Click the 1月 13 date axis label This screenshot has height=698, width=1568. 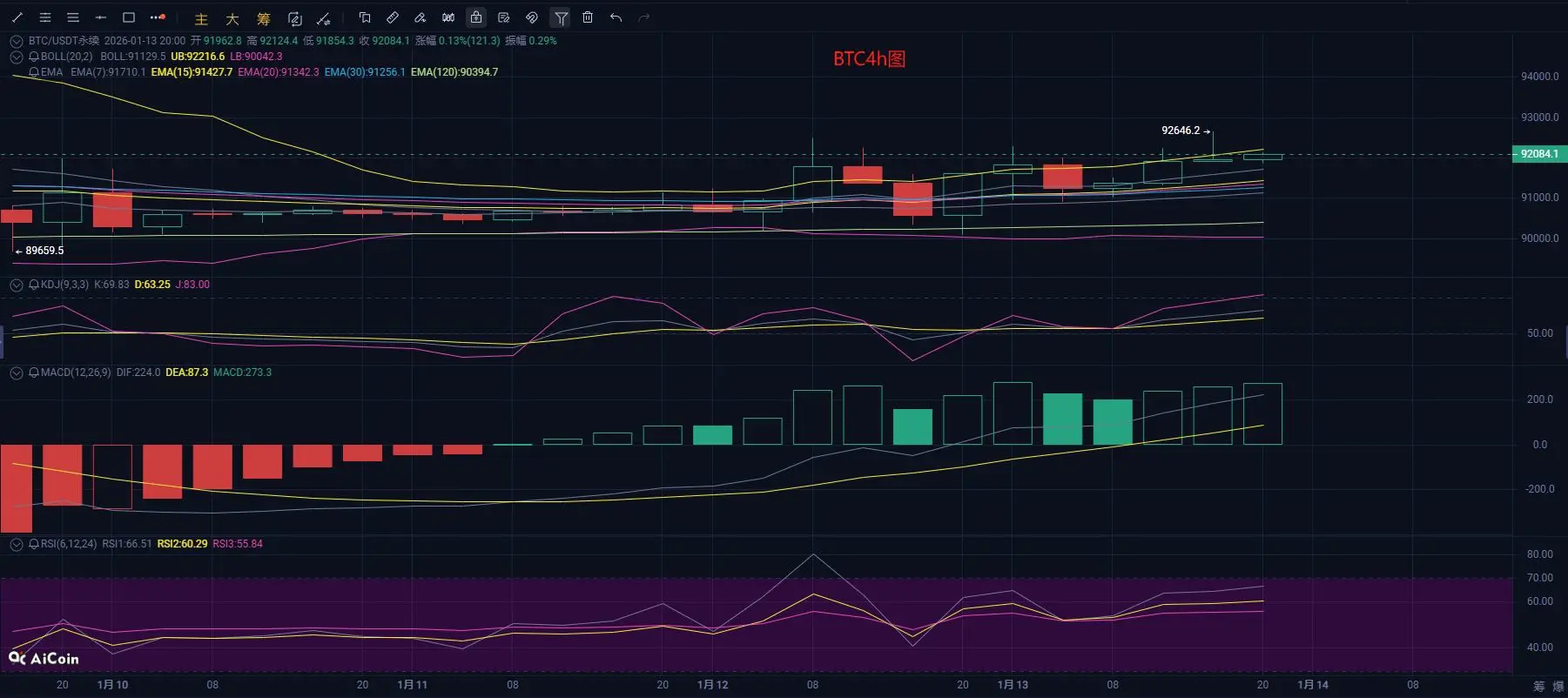1013,685
